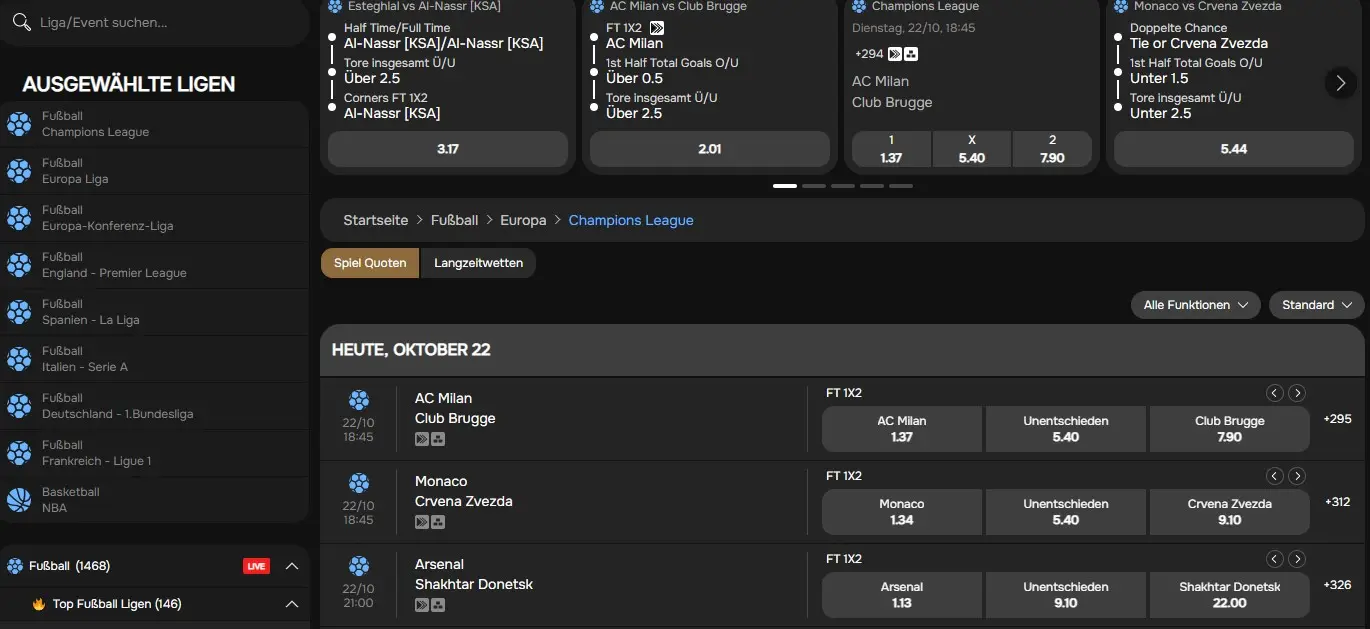The height and width of the screenshot is (629, 1370).
Task: Jump to the last carousel page indicator
Action: pos(901,186)
